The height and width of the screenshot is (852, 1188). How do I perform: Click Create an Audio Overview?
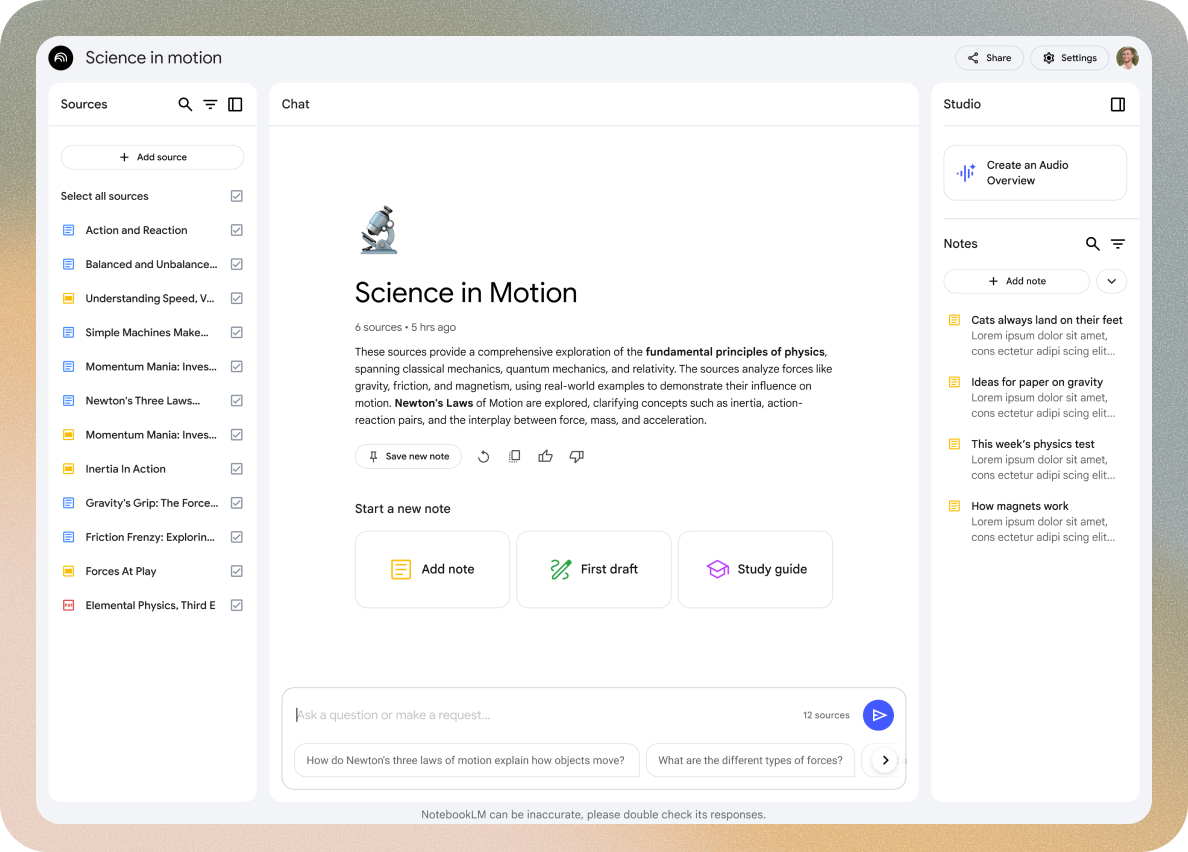[1035, 173]
